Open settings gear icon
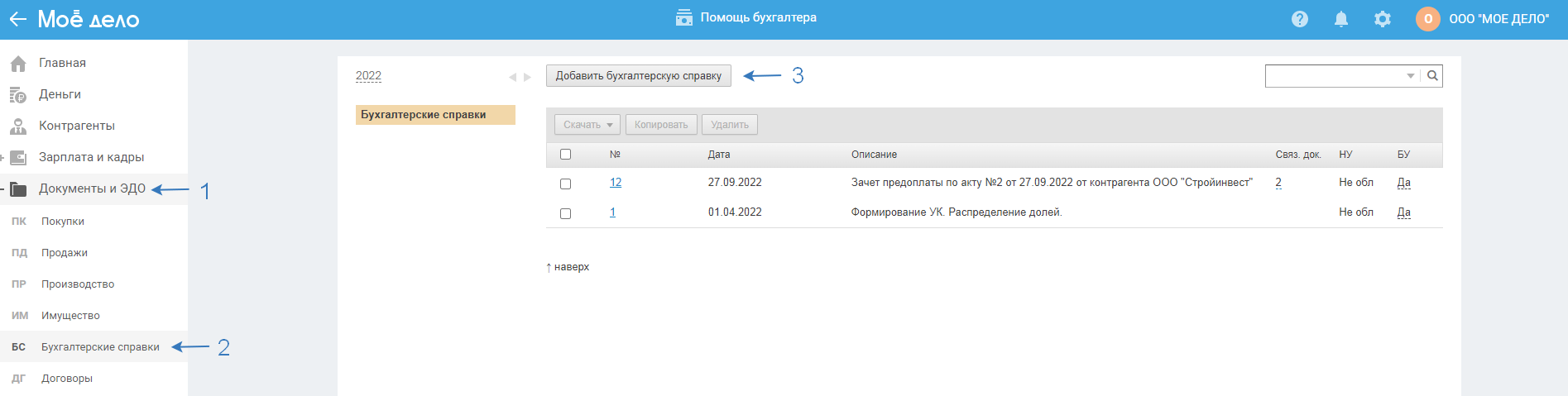Screen dimensions: 1568x396 click(x=1383, y=19)
